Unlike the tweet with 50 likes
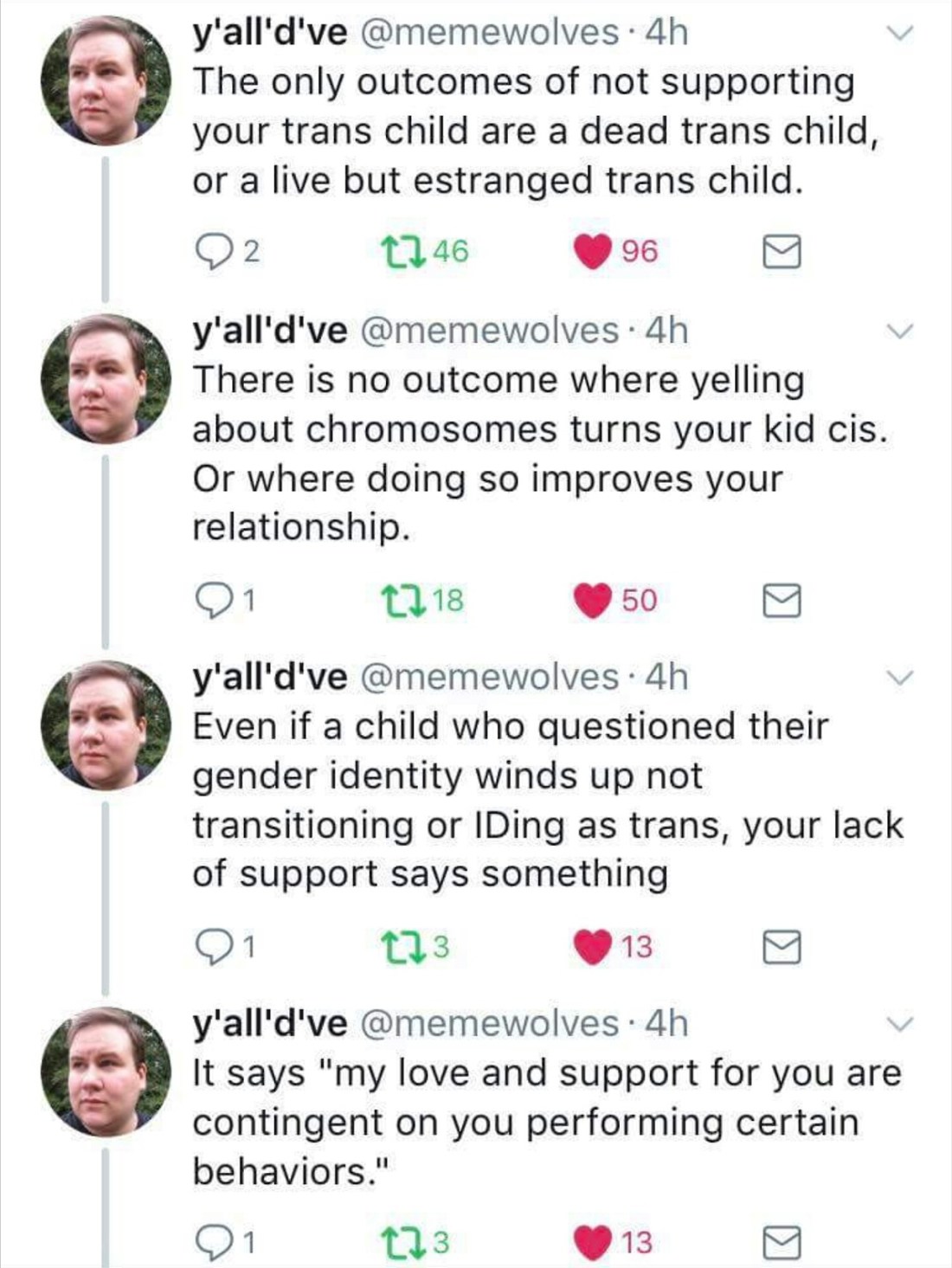Screen dimensions: 952x1268 (593, 600)
